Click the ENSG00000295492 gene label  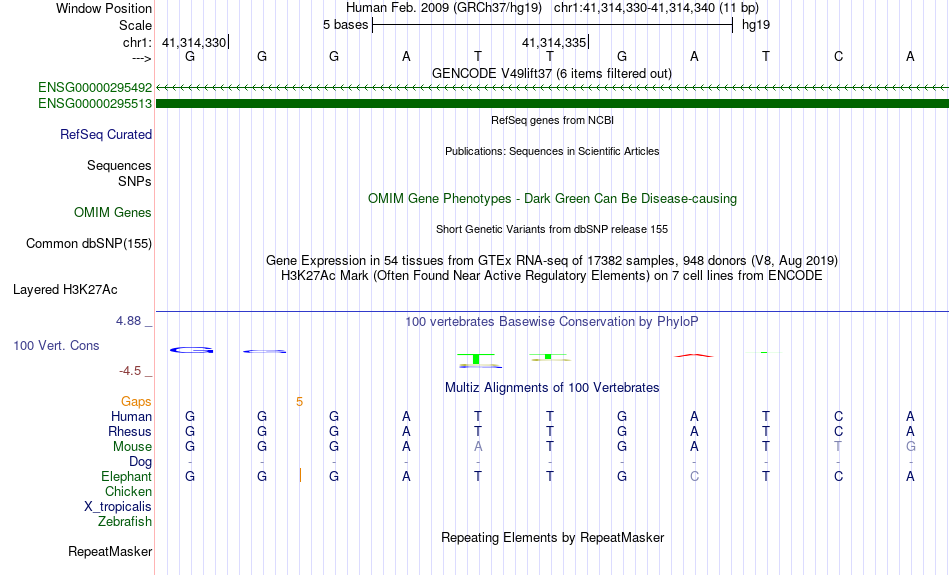(x=95, y=87)
